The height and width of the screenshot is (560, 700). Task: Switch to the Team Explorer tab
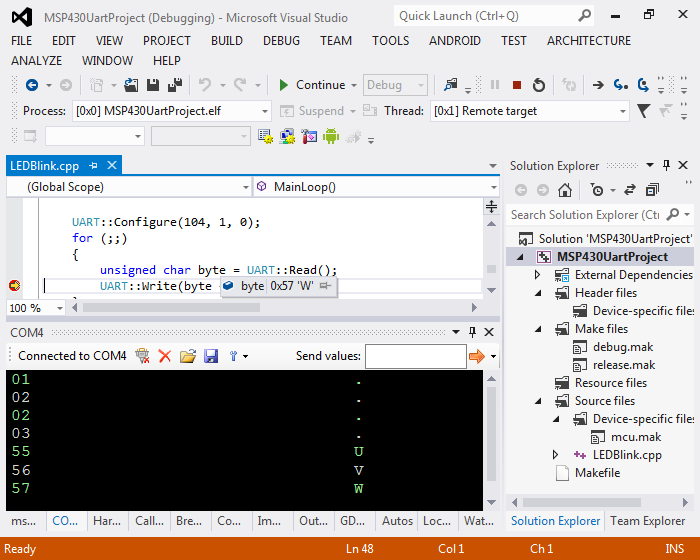click(647, 521)
